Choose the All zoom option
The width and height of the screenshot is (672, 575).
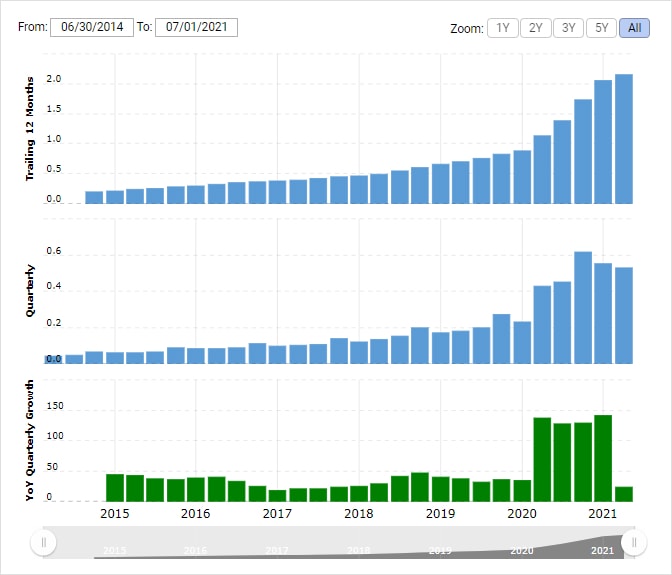pos(634,28)
